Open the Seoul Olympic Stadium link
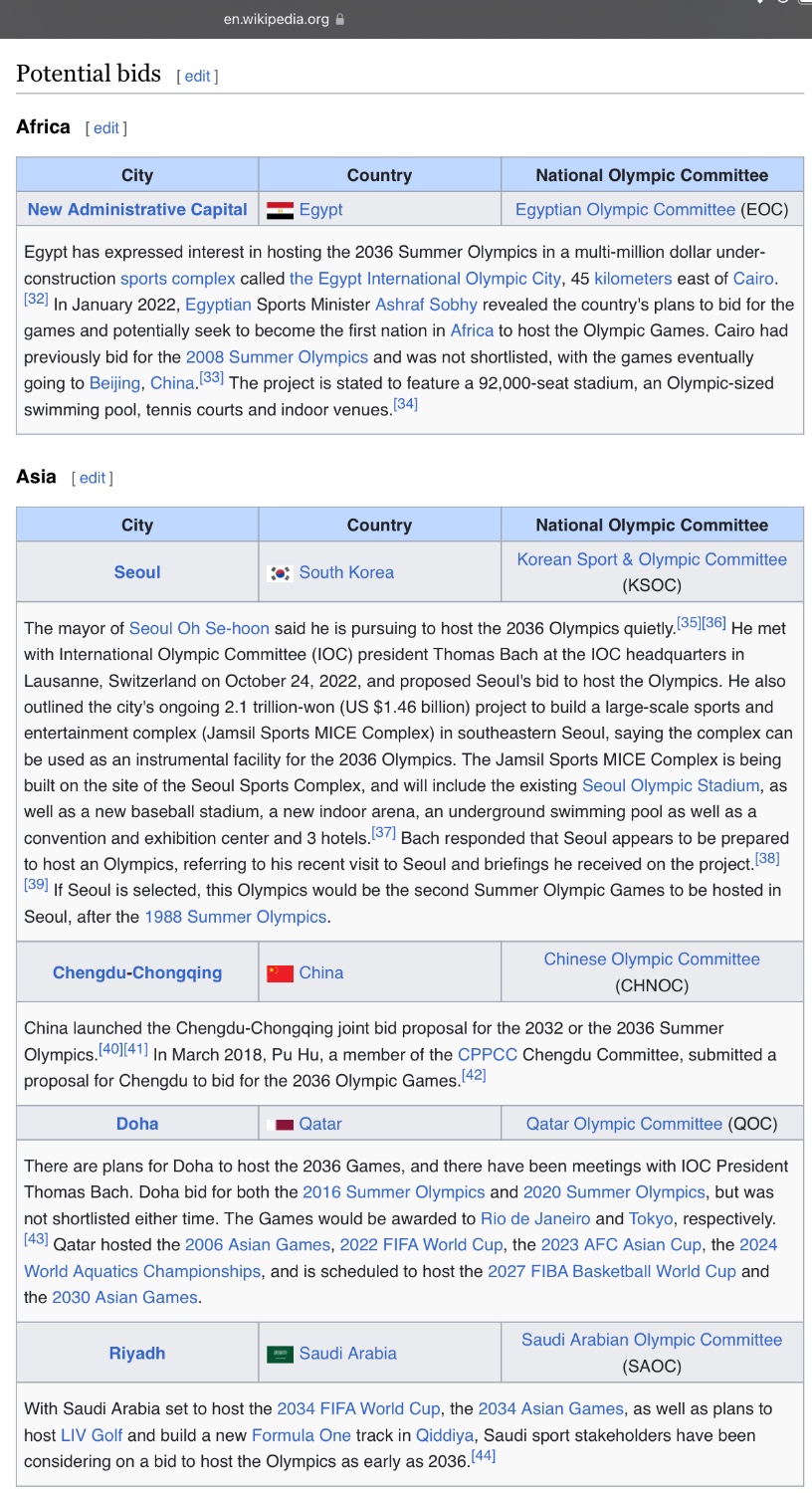812x1493 pixels. 671,785
